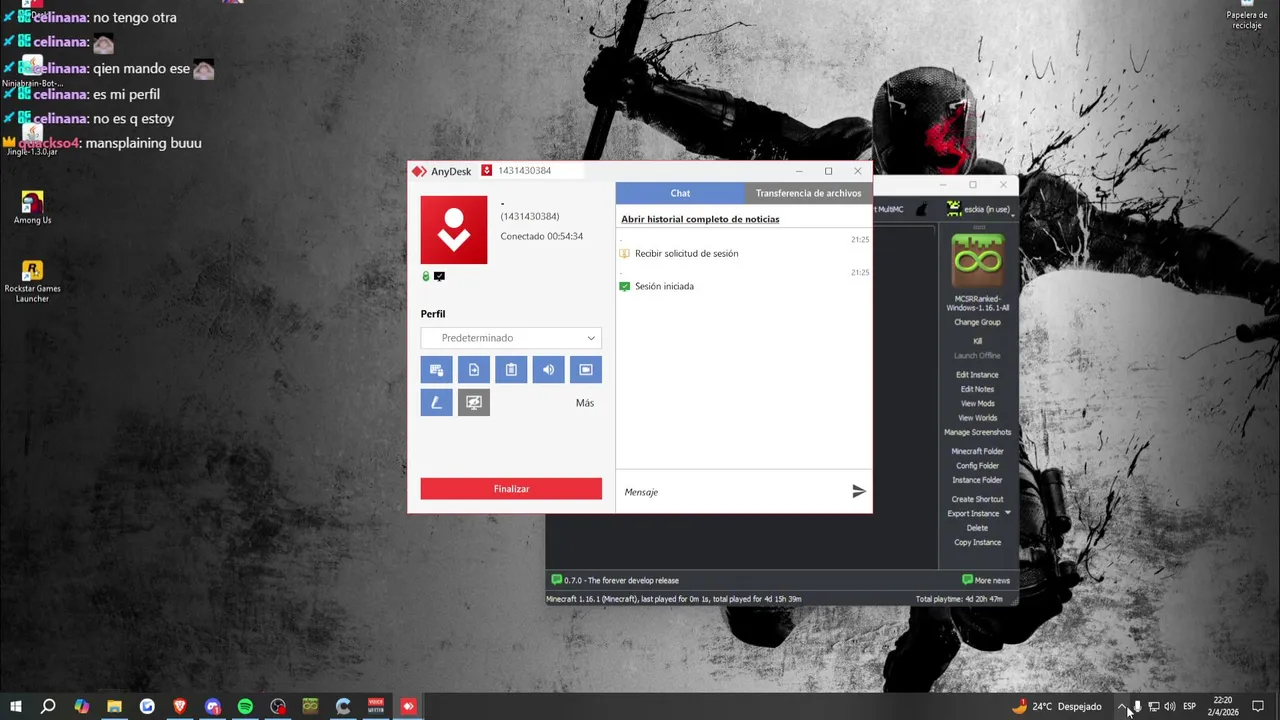Send chat message with arrow icon
The image size is (1280, 720).
point(859,491)
